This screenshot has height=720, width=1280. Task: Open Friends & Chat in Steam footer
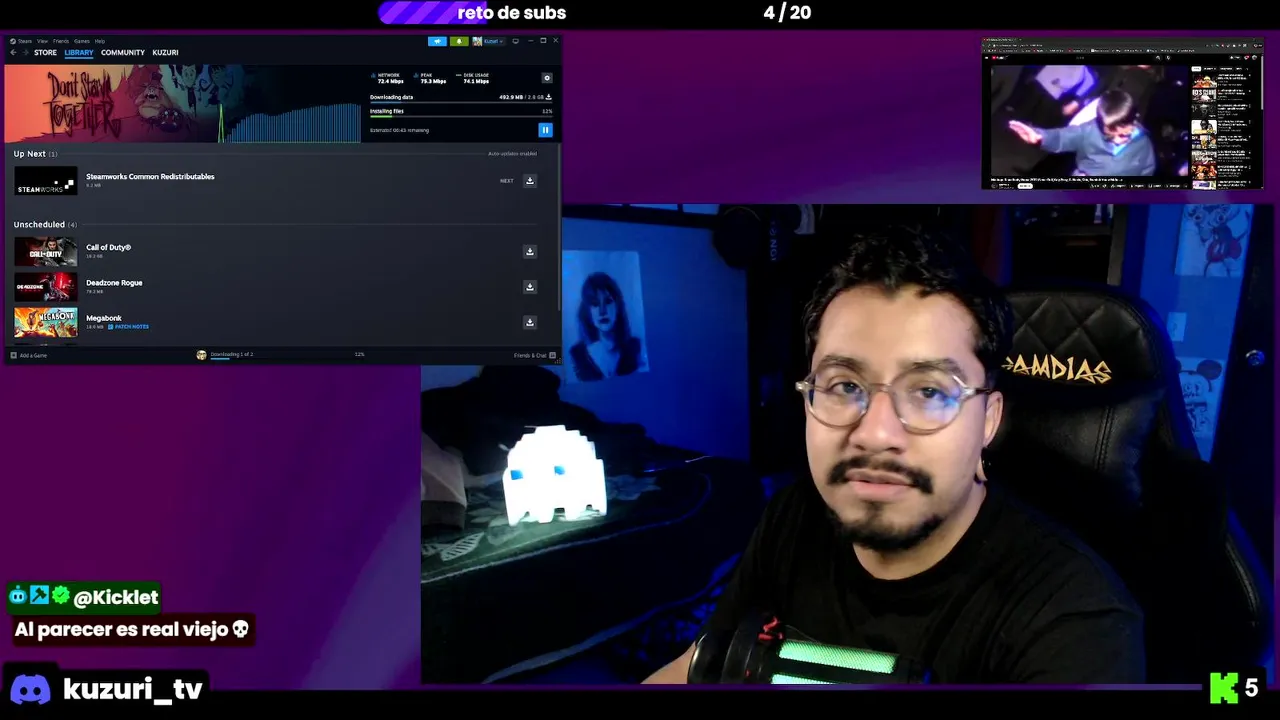coord(533,355)
